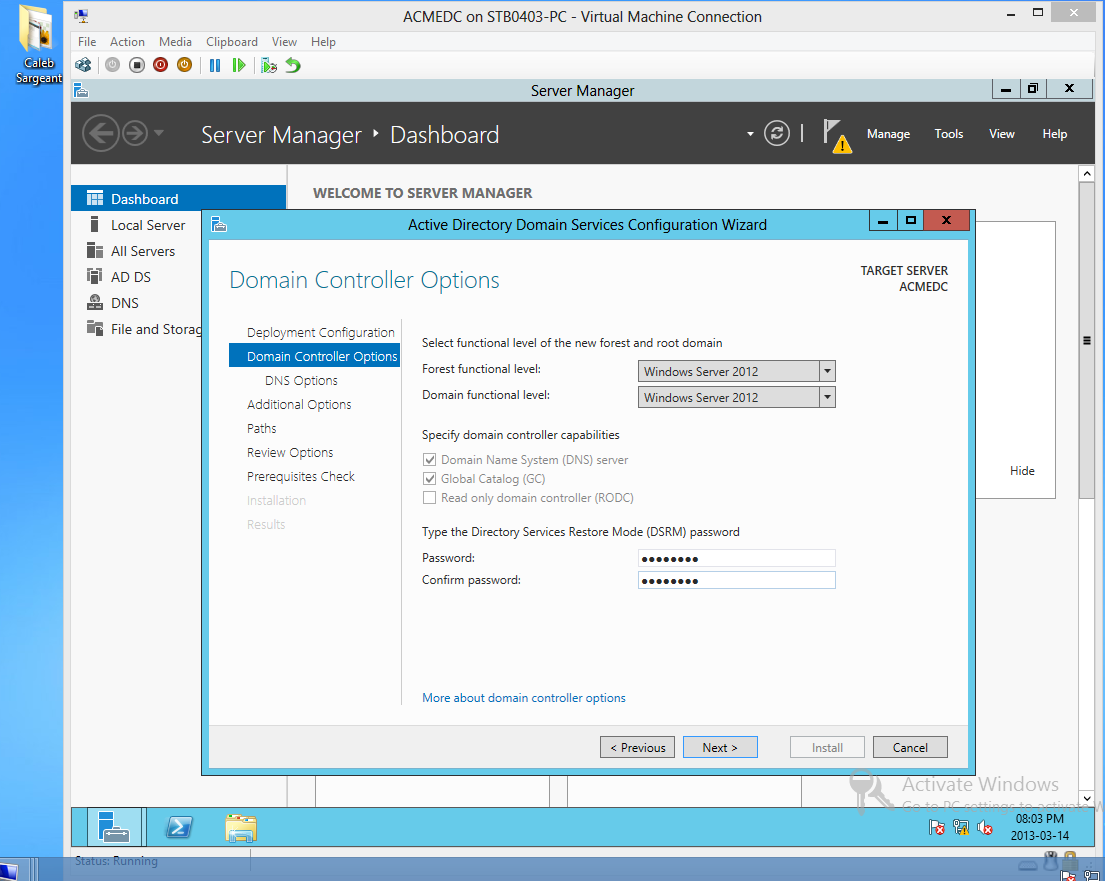The image size is (1105, 881).
Task: Click the green Reset play icon
Action: click(239, 66)
